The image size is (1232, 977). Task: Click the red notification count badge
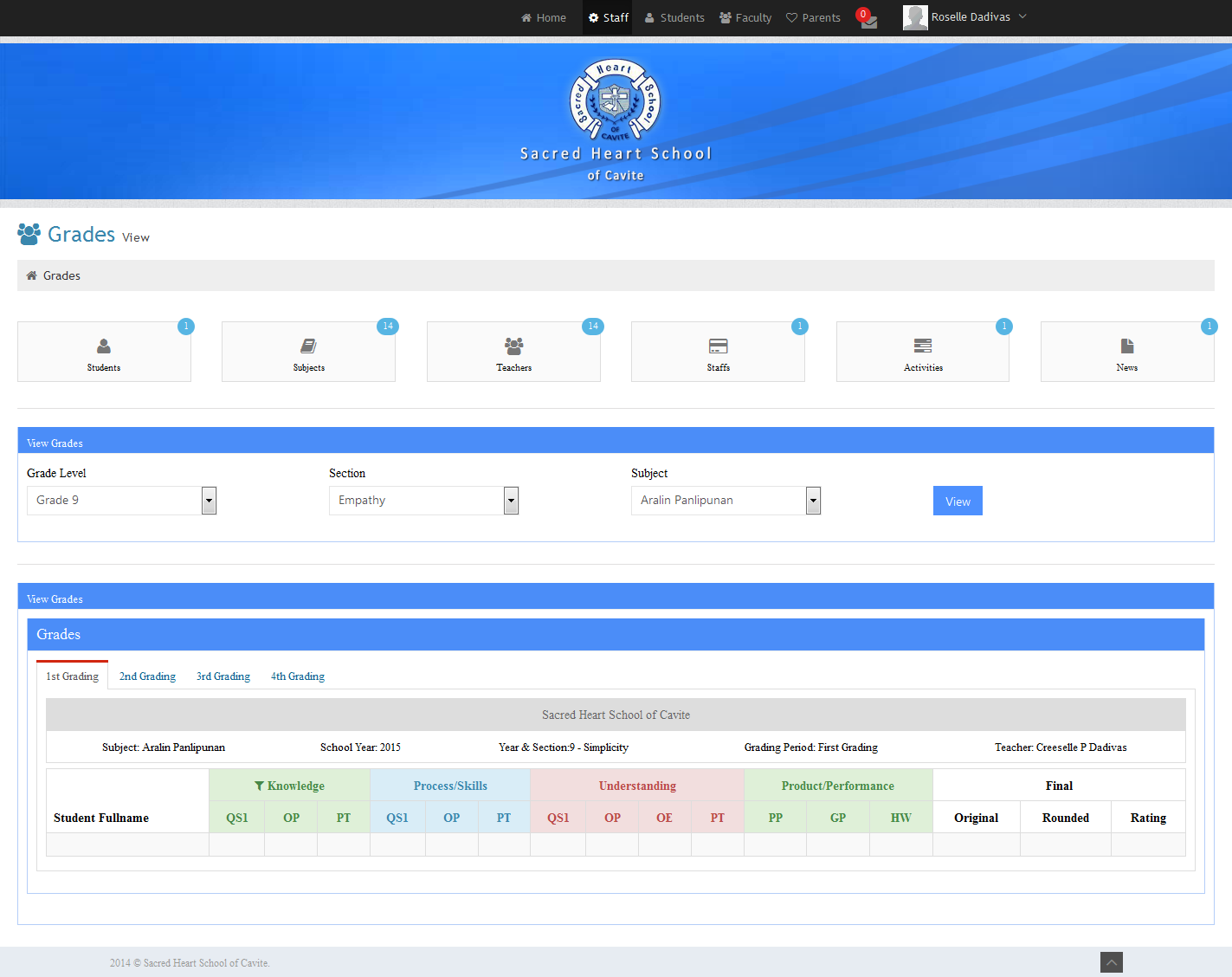(863, 14)
